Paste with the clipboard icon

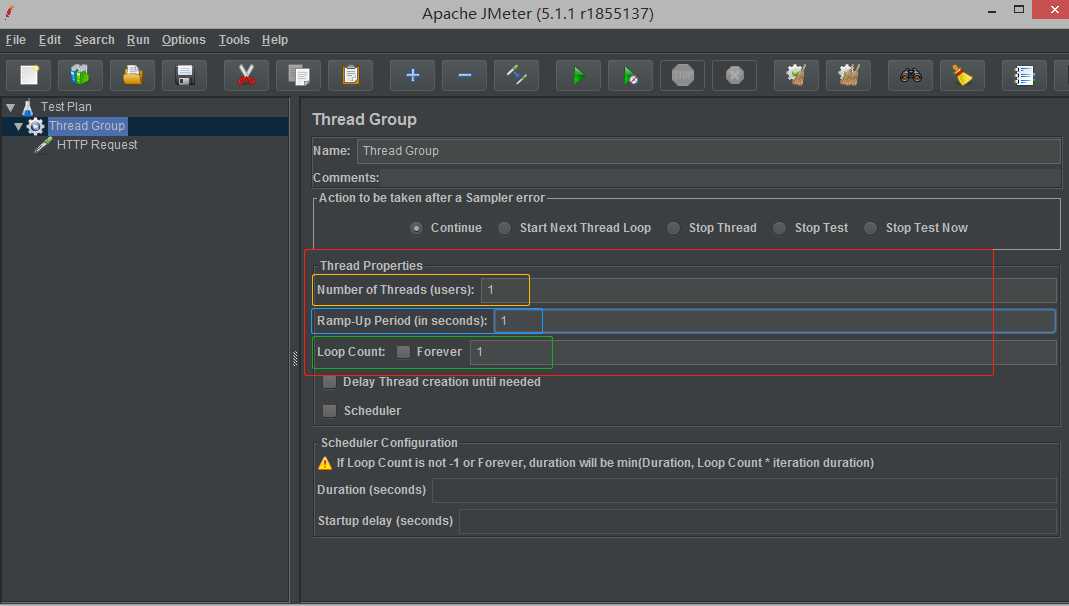(x=350, y=75)
